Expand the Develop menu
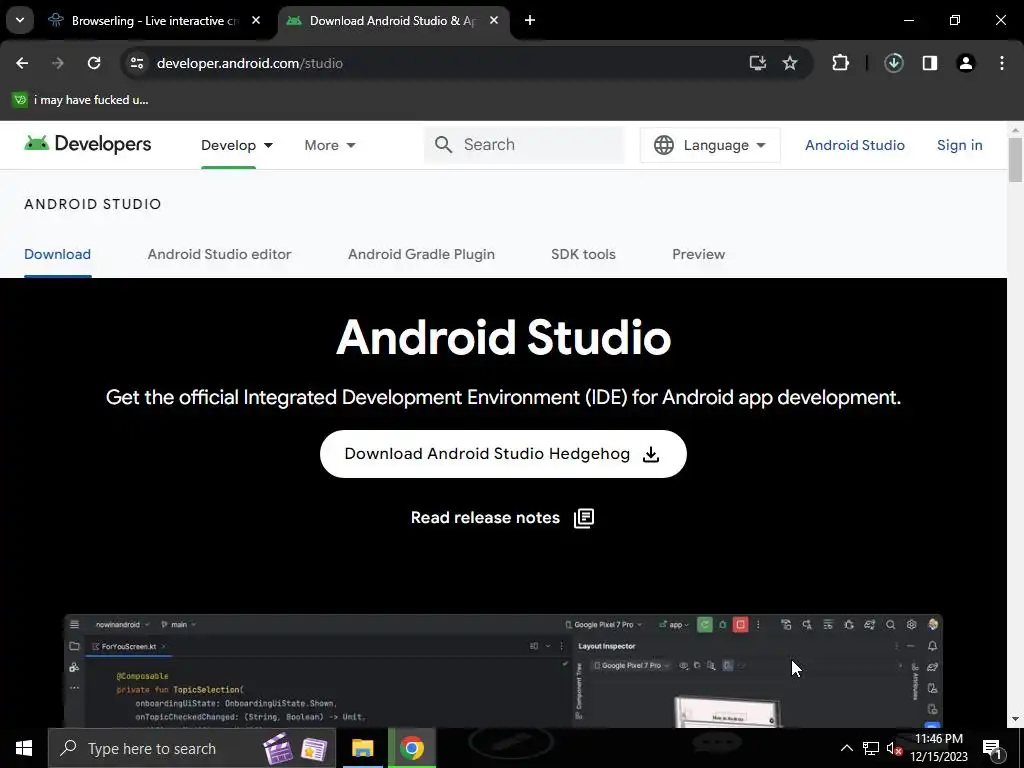The height and width of the screenshot is (768, 1024). (x=236, y=145)
